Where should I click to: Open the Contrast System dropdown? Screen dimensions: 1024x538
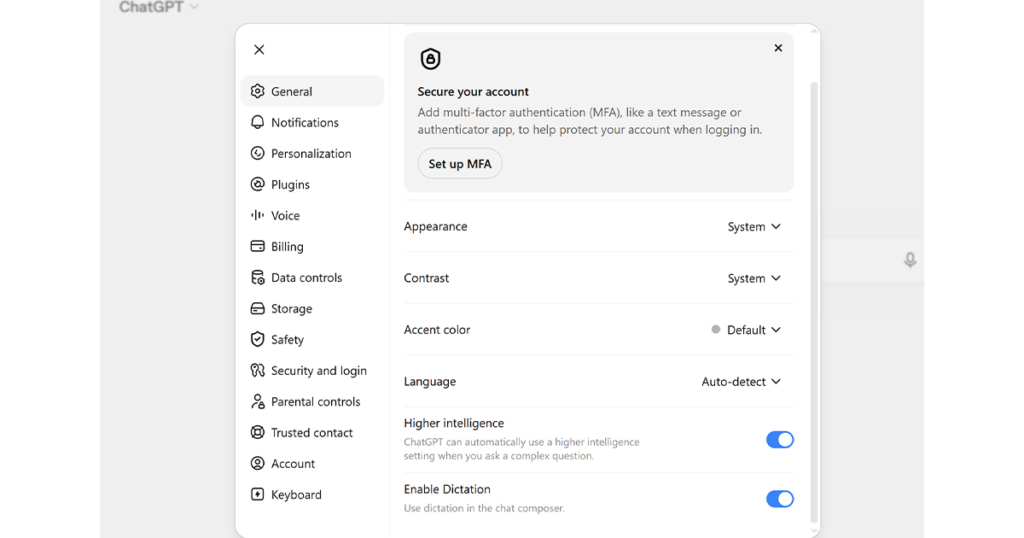coord(754,278)
